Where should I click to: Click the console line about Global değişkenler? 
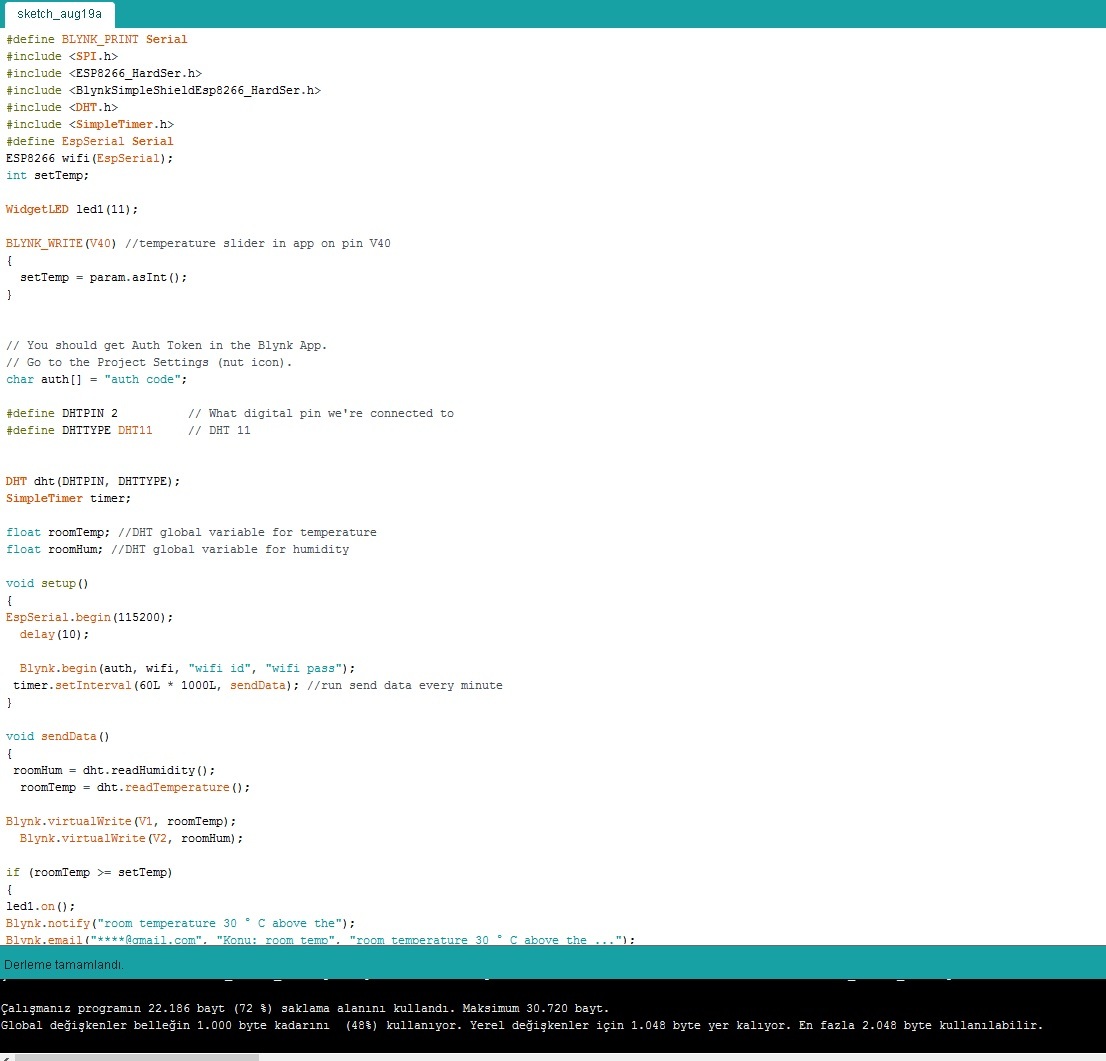(521, 1025)
